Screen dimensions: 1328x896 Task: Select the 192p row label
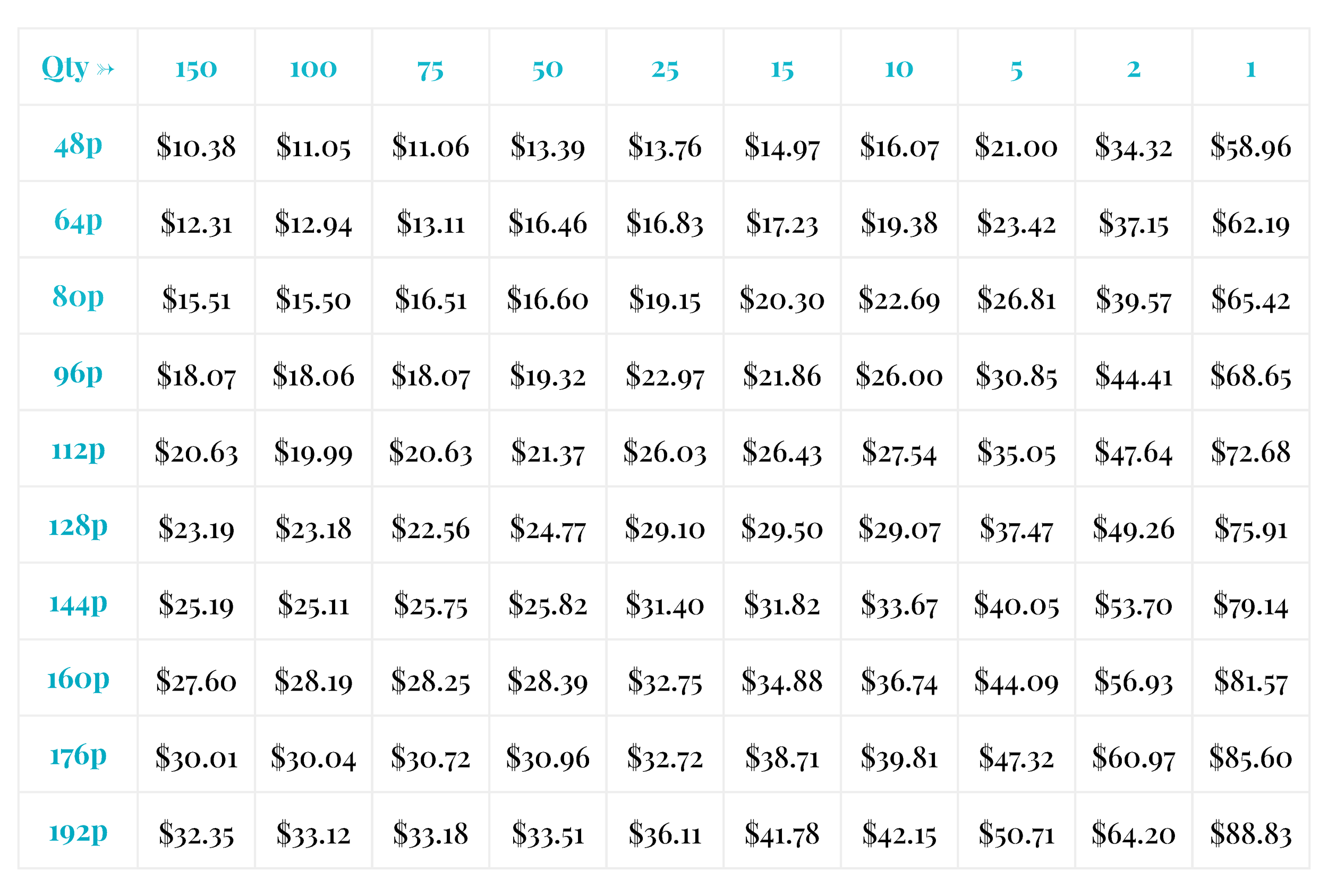click(x=78, y=832)
